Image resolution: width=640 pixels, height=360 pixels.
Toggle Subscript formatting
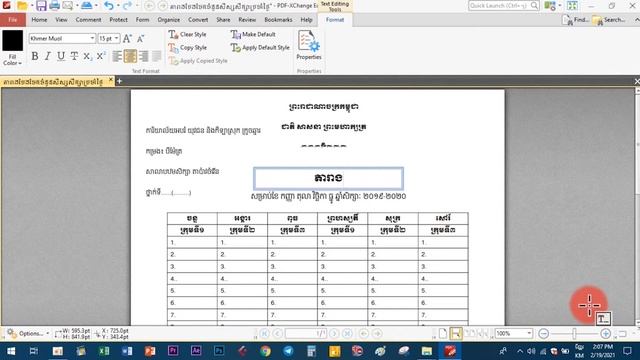pos(87,56)
